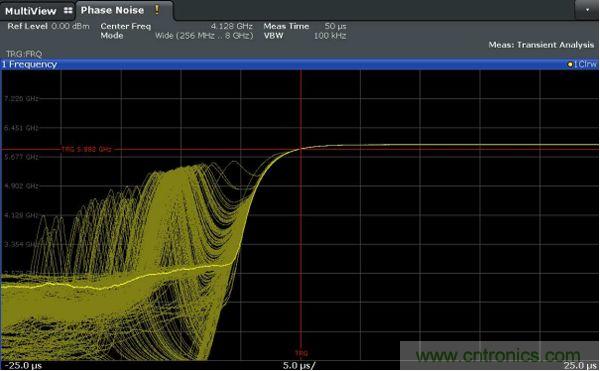Open the top-right tab dropdown arrow
This screenshot has width=600, height=371.
(587, 10)
